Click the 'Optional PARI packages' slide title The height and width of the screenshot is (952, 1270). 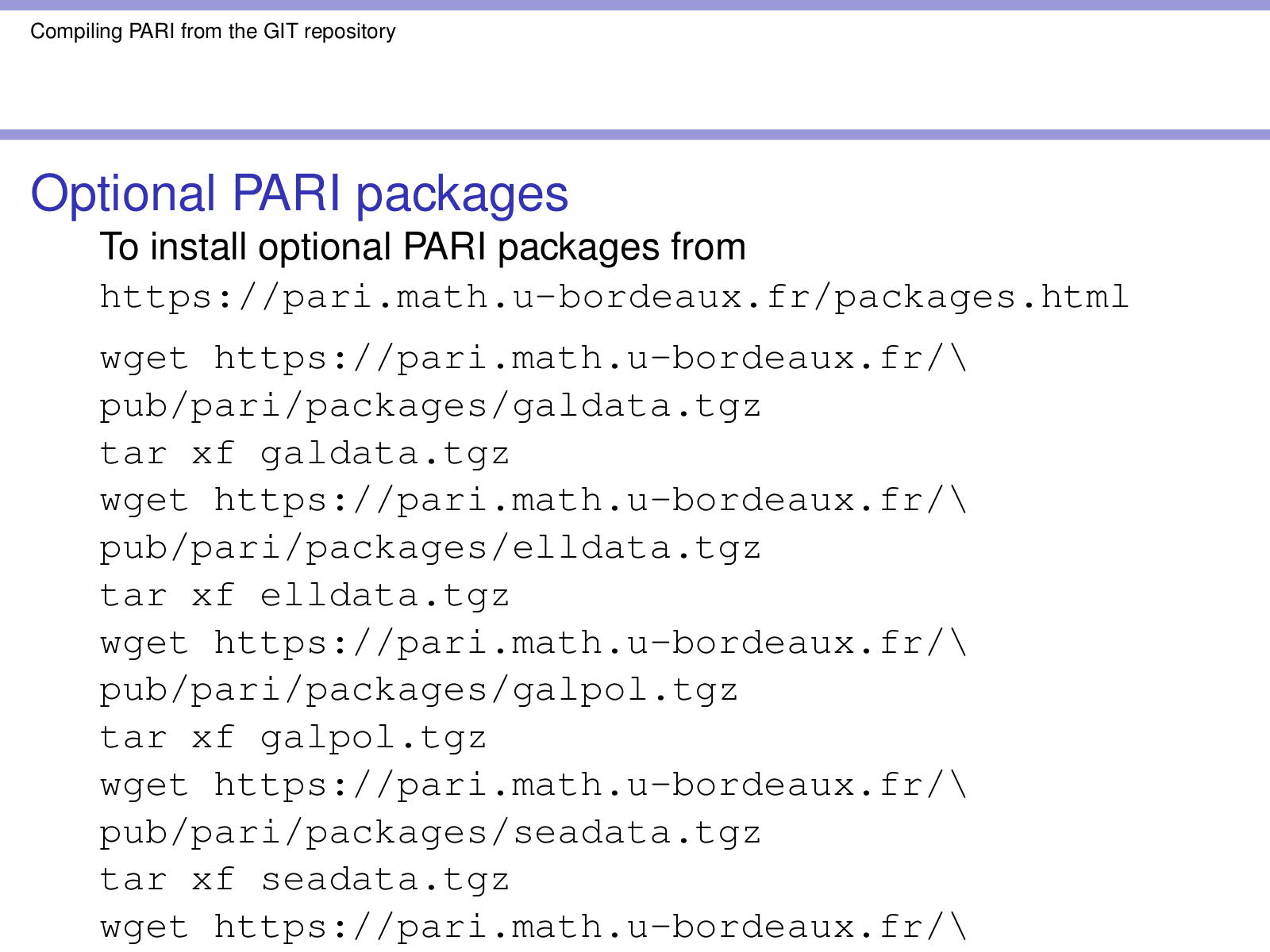299,194
